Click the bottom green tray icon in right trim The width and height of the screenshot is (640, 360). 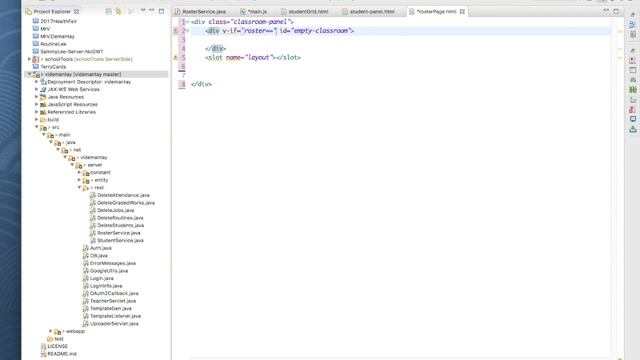click(633, 129)
